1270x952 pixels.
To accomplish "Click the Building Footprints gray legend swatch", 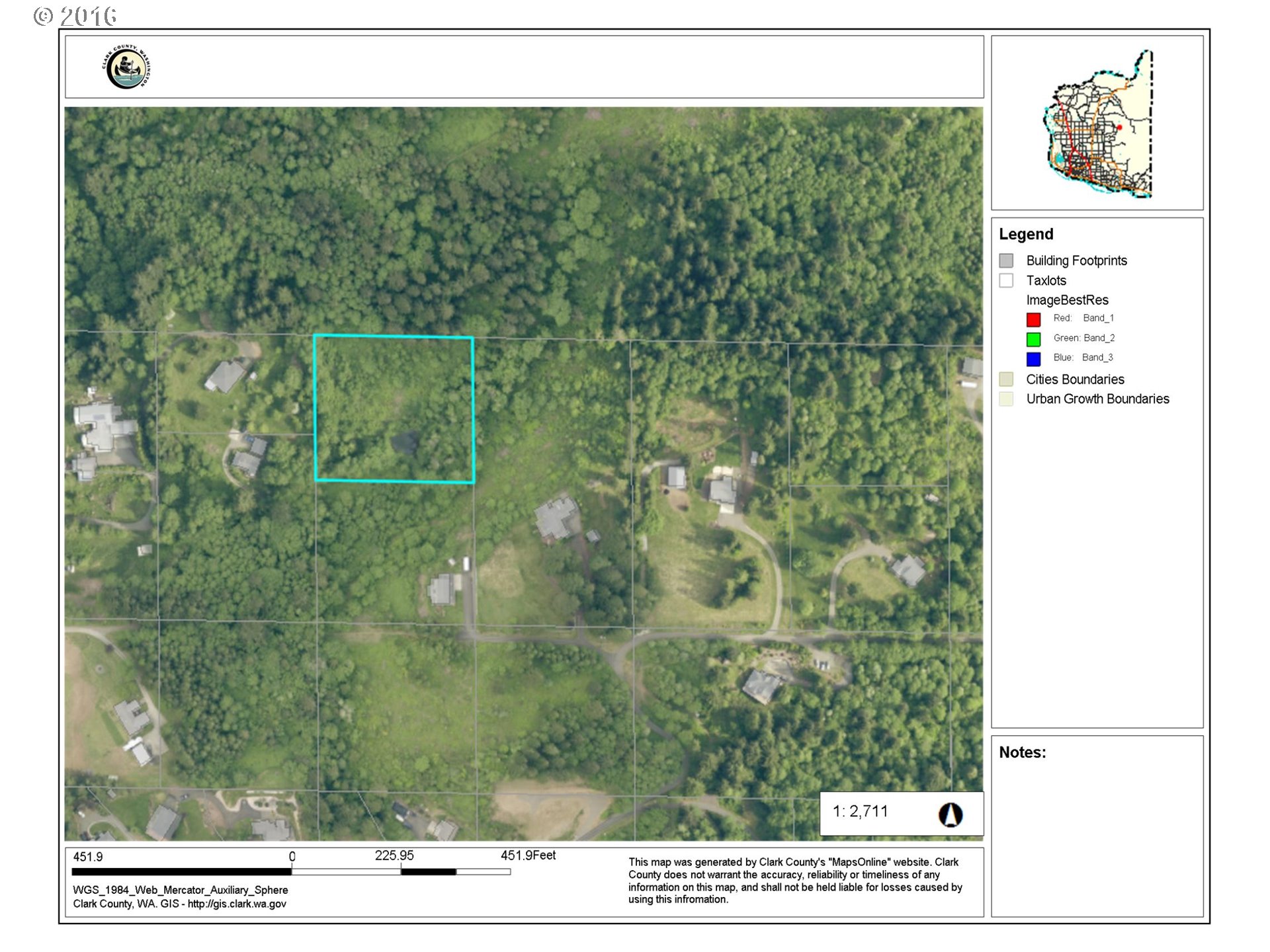I will [1006, 260].
